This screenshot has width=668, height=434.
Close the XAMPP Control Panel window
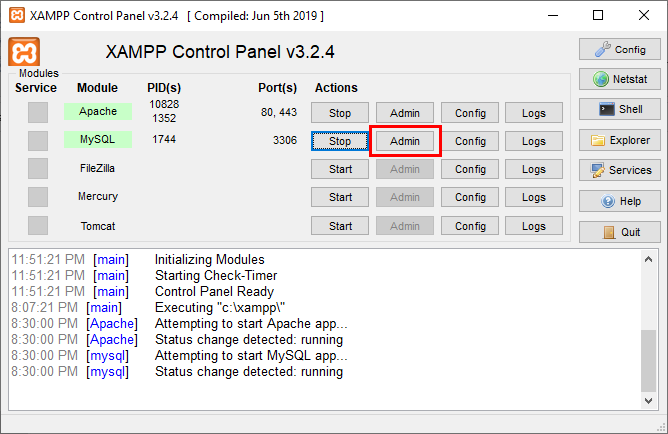click(x=644, y=15)
